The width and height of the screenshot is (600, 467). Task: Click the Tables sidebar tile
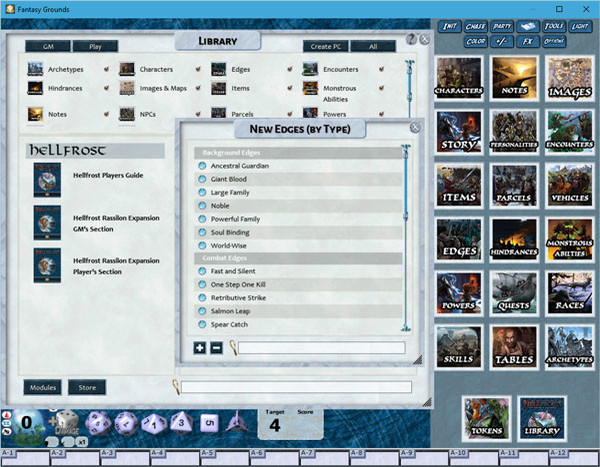point(514,347)
